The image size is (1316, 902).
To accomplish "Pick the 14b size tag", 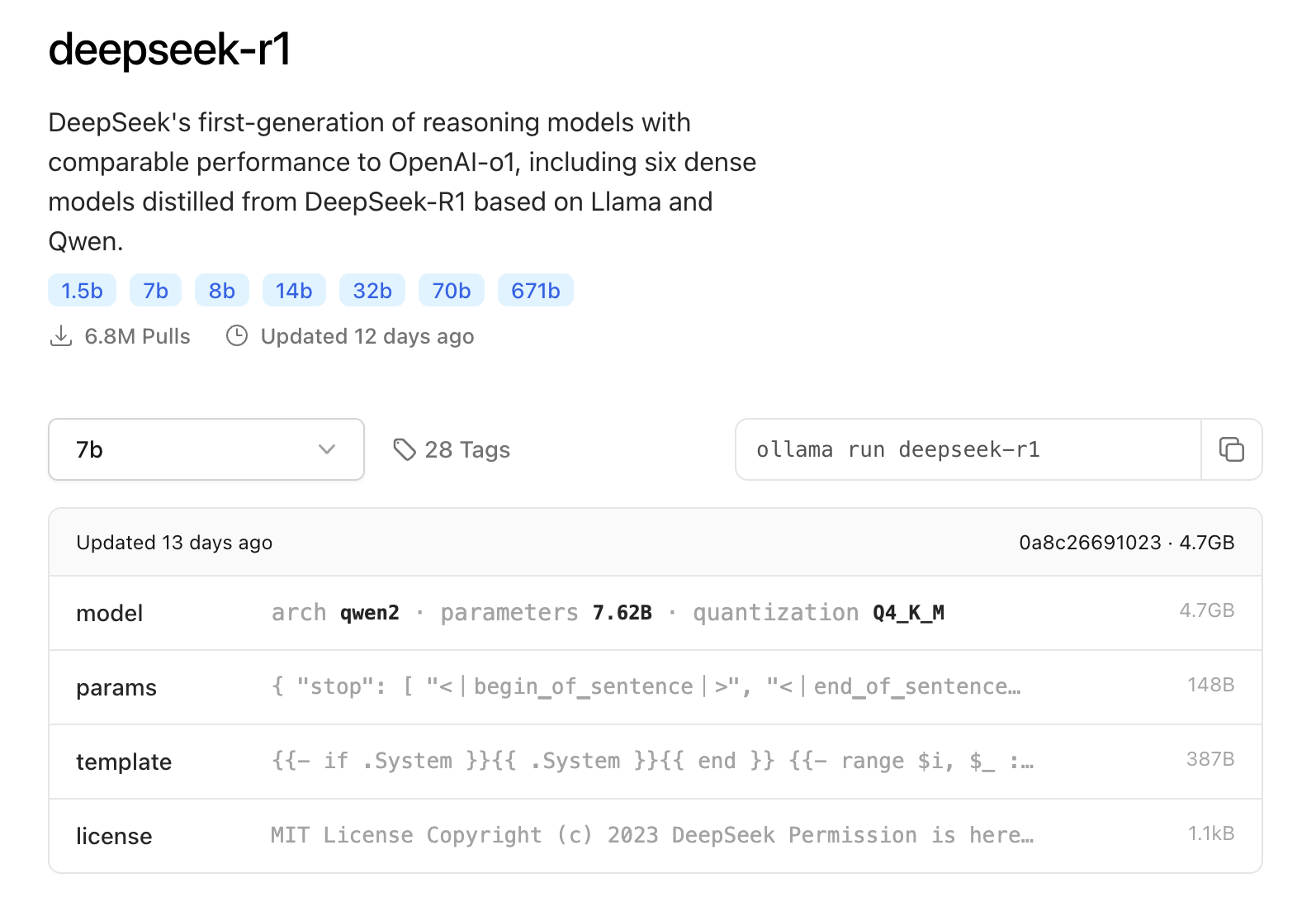I will [294, 291].
